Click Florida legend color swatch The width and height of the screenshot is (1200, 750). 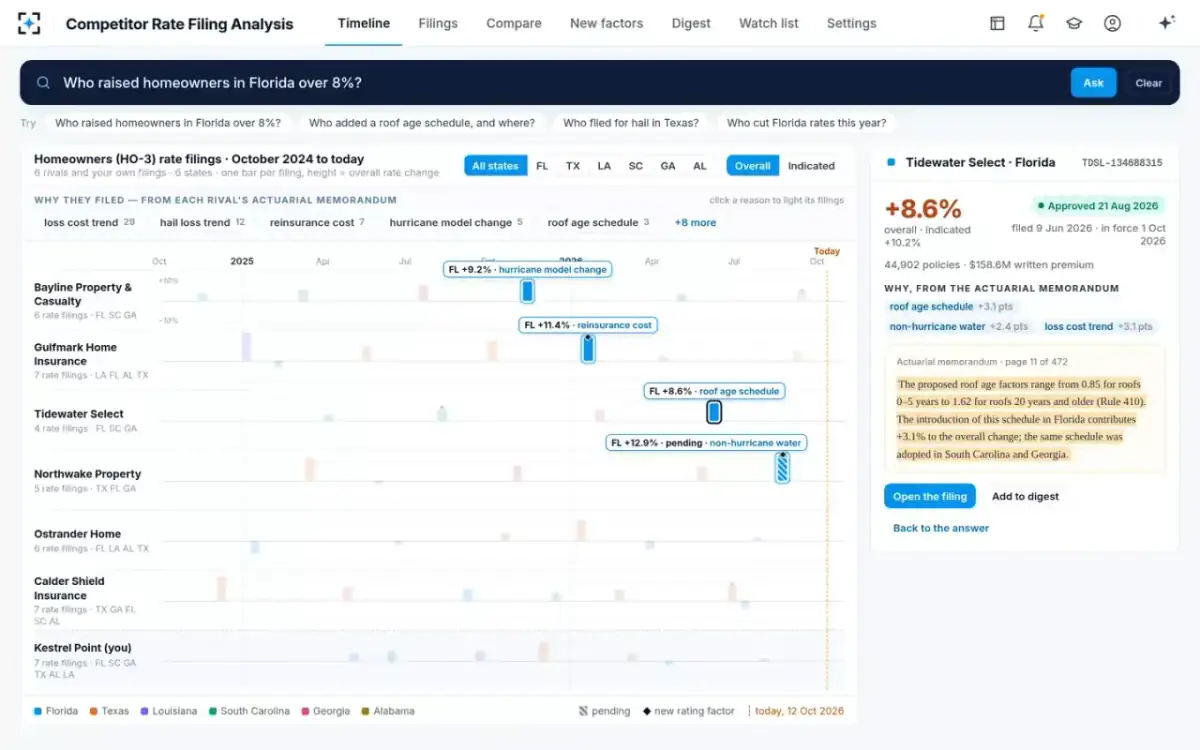pyautogui.click(x=38, y=711)
